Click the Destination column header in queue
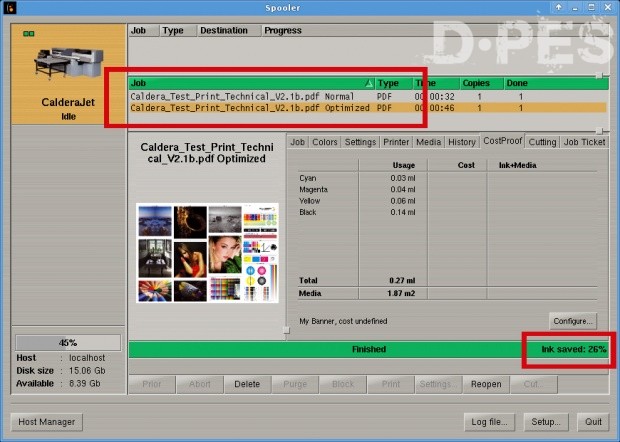Image resolution: width=620 pixels, height=442 pixels. [229, 30]
